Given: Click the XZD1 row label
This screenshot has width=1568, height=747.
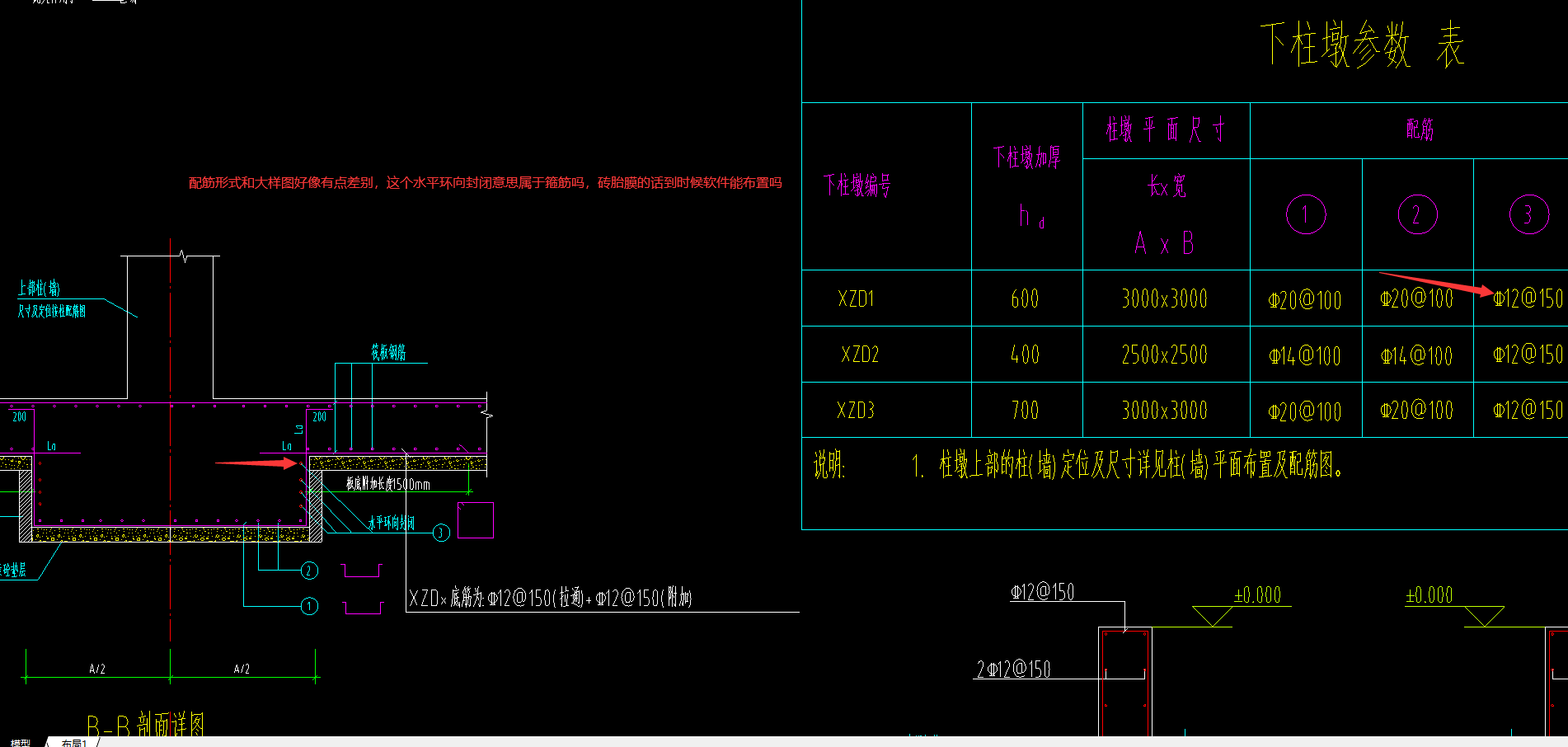Looking at the screenshot, I should point(857,298).
